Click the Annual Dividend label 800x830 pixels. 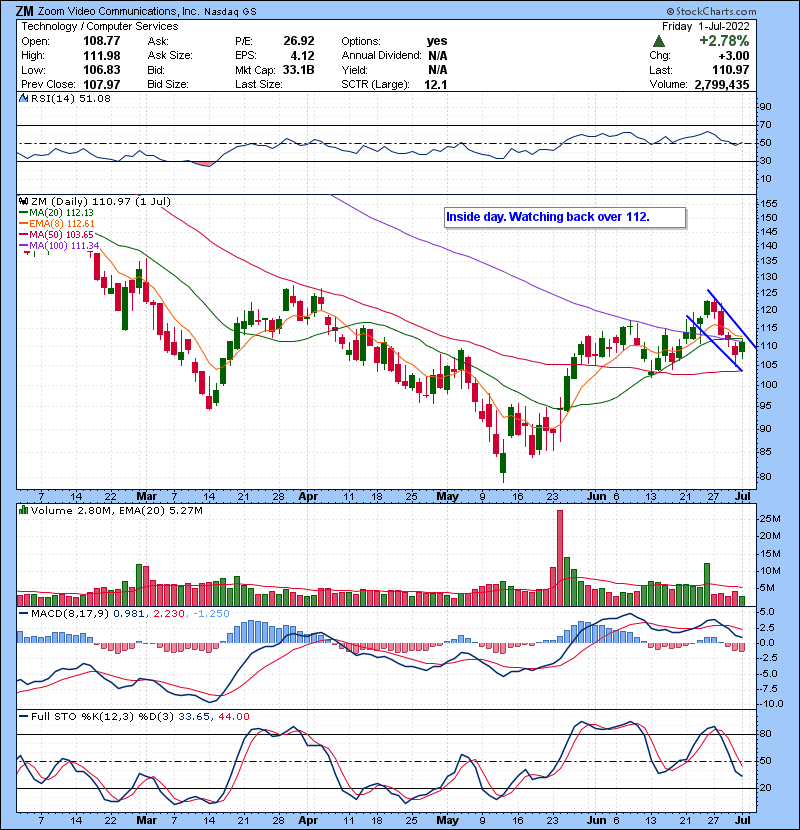point(381,56)
